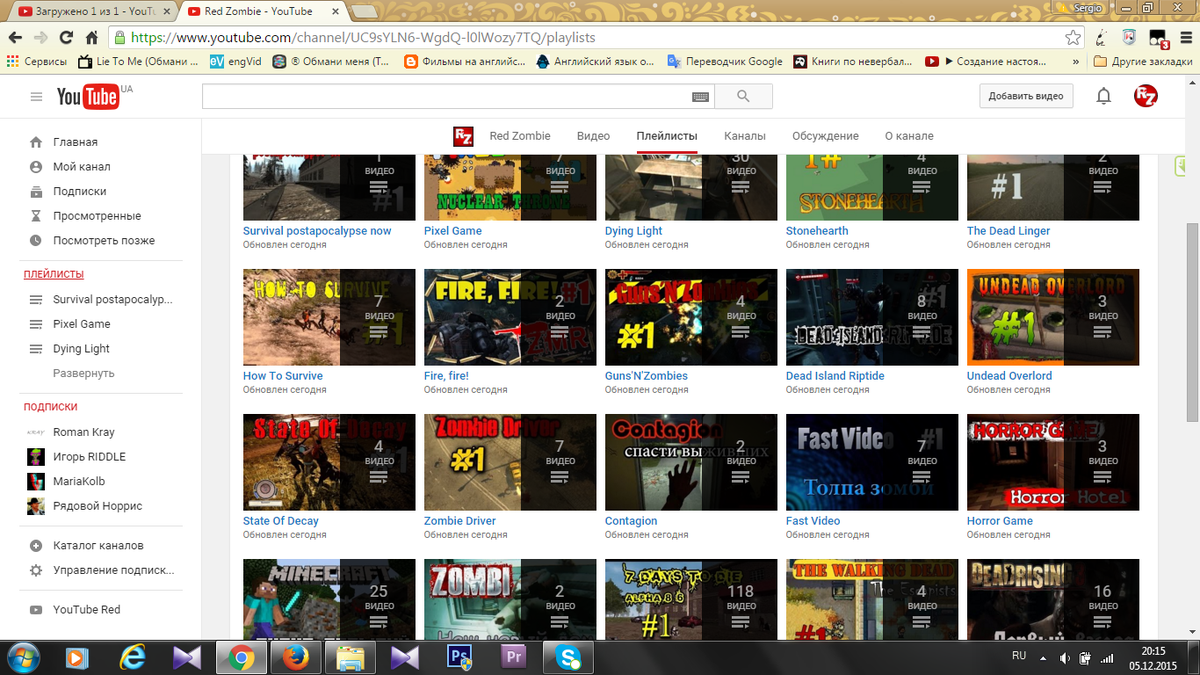Open the Подписки sidebar link

[x=80, y=191]
